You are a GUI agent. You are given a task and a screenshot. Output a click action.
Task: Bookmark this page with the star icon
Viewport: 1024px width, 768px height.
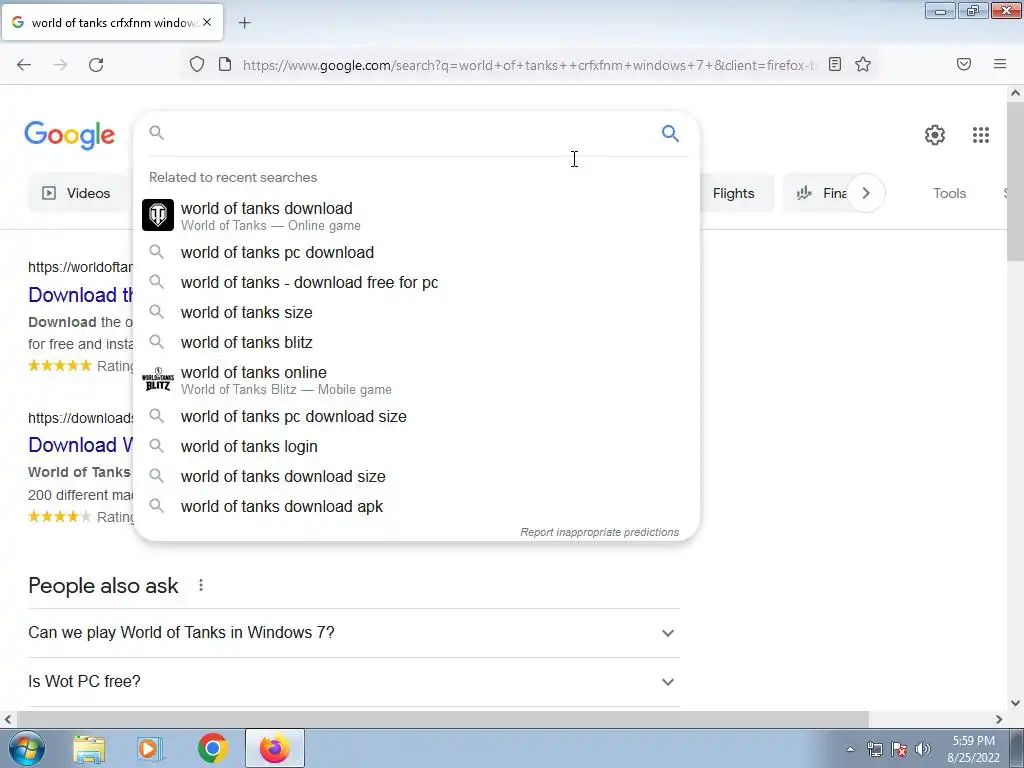pos(863,64)
